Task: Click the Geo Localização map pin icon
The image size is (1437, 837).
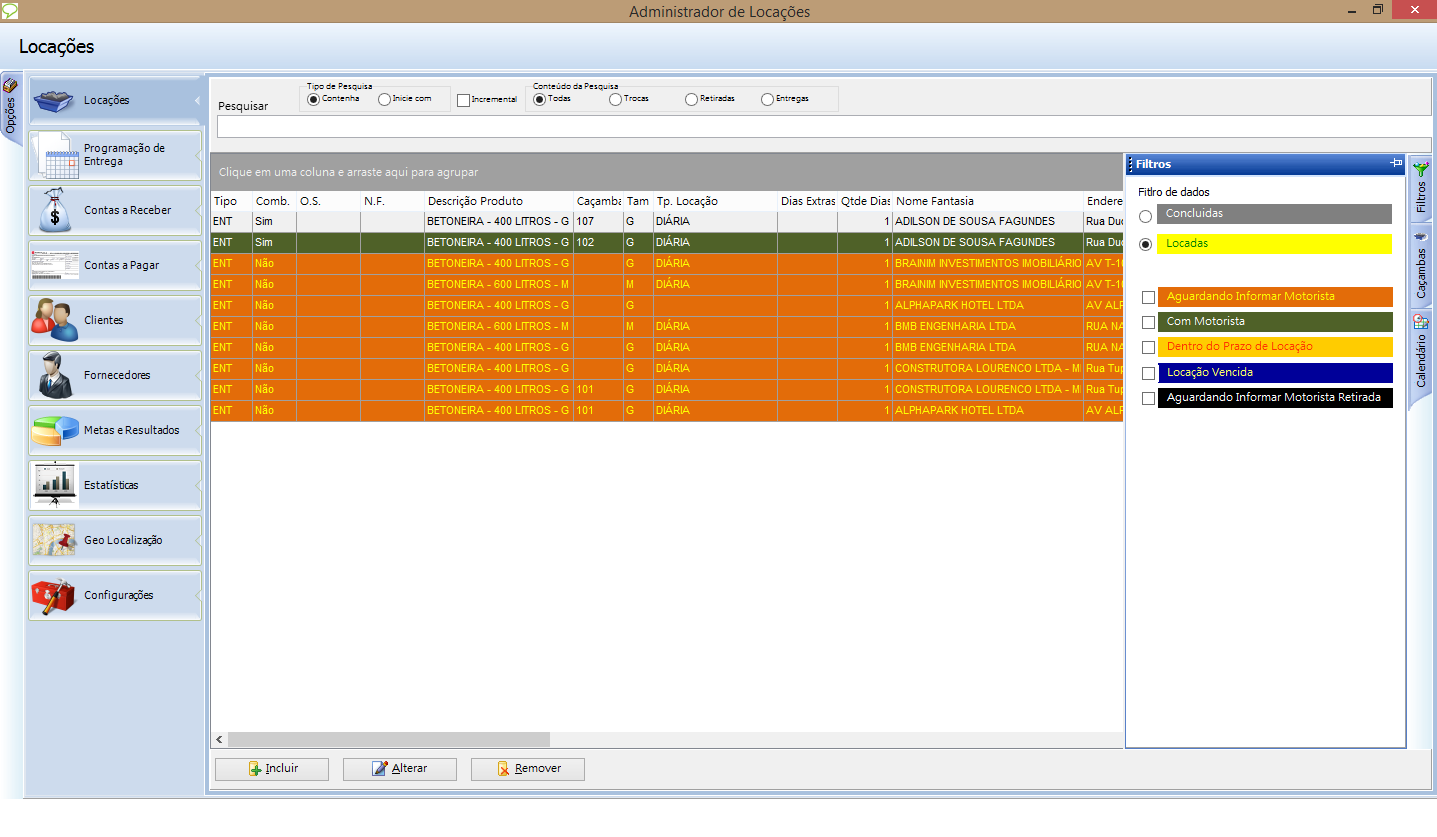Action: [54, 540]
